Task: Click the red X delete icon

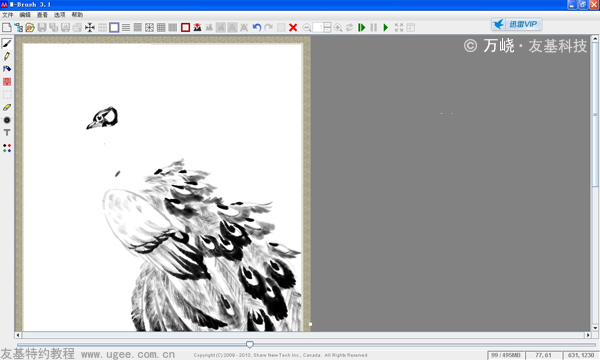Action: click(x=293, y=28)
